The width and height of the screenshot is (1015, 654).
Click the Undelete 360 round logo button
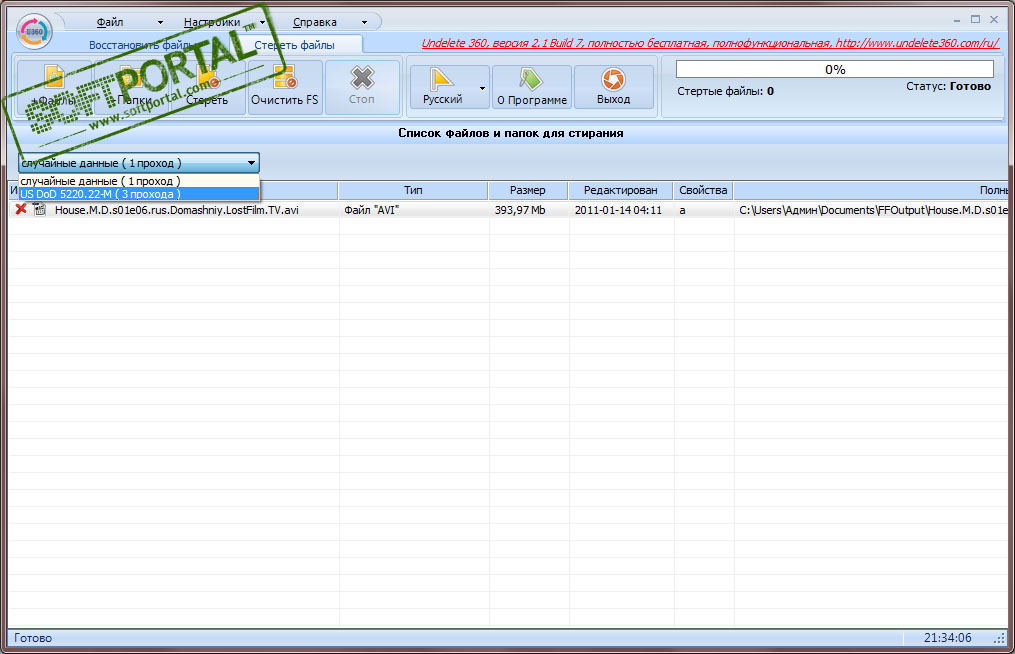(x=34, y=31)
